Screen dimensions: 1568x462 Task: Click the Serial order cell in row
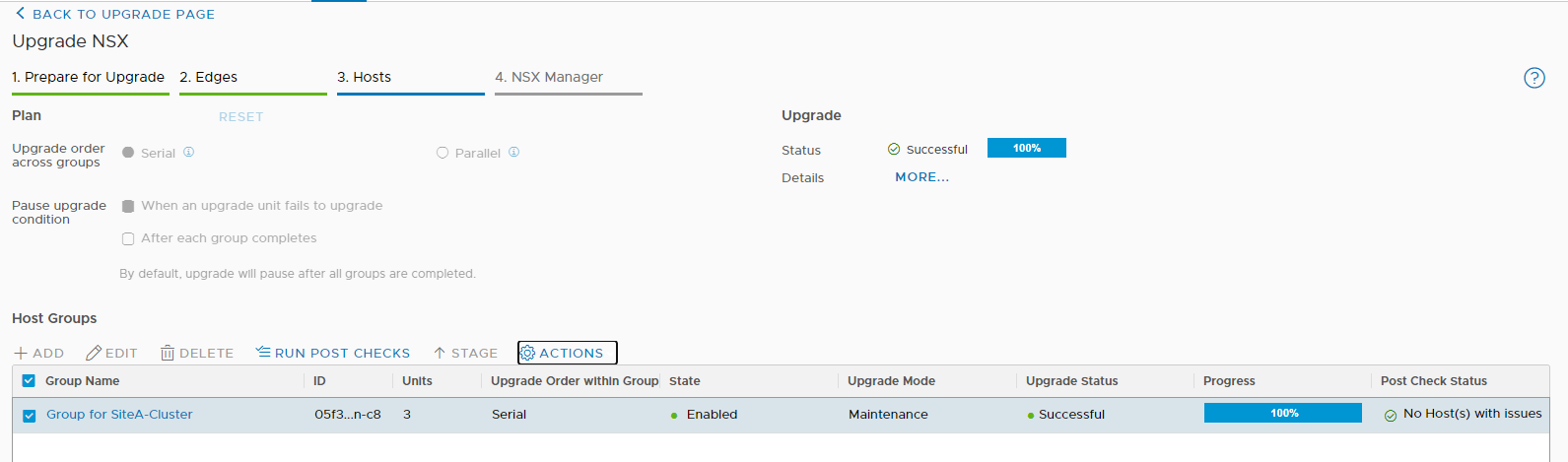point(510,415)
